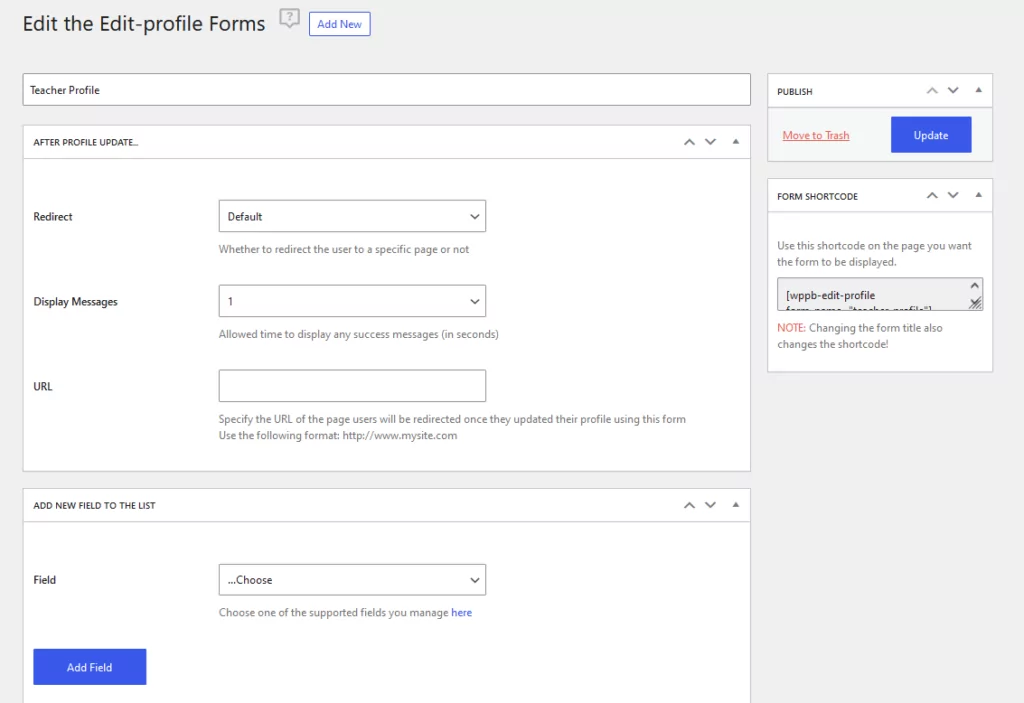Click the Move to Trash link
The image size is (1024, 703).
816,135
